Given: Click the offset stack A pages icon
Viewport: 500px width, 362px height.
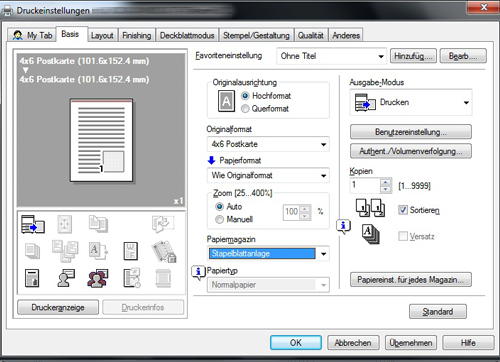Looking at the screenshot, I should click(x=370, y=234).
